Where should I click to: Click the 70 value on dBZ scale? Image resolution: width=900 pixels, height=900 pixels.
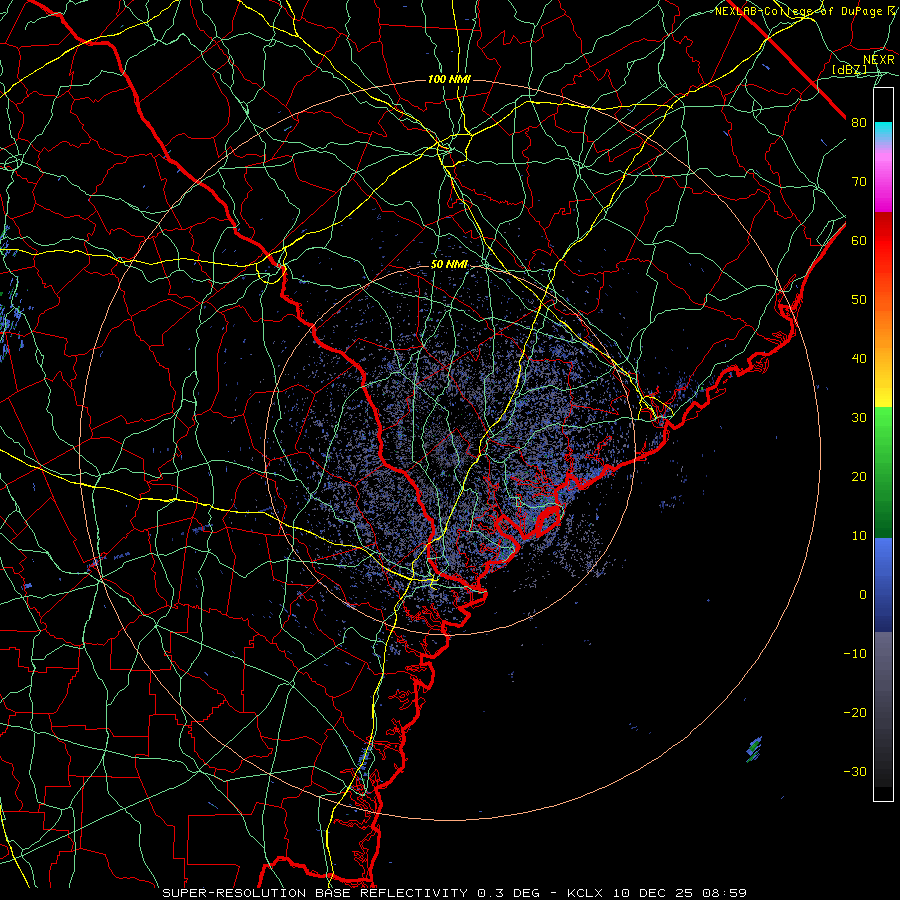859,182
